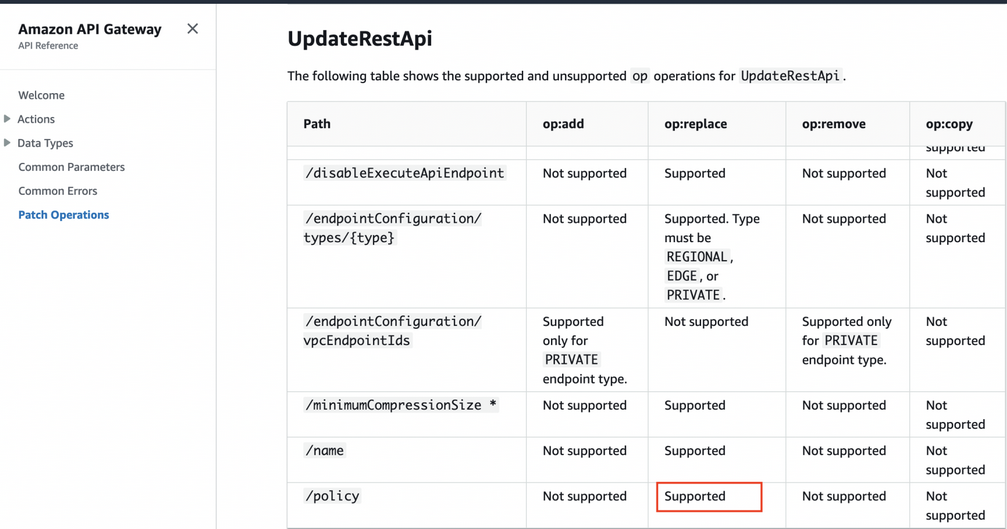Open the Welcome page link
1007x529 pixels.
tap(41, 95)
